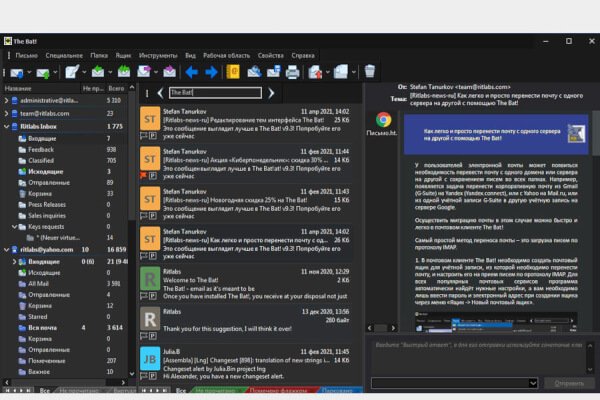Open the dropdown arrow beside Get new mail
Viewport: 600px width, 400px height.
29,72
